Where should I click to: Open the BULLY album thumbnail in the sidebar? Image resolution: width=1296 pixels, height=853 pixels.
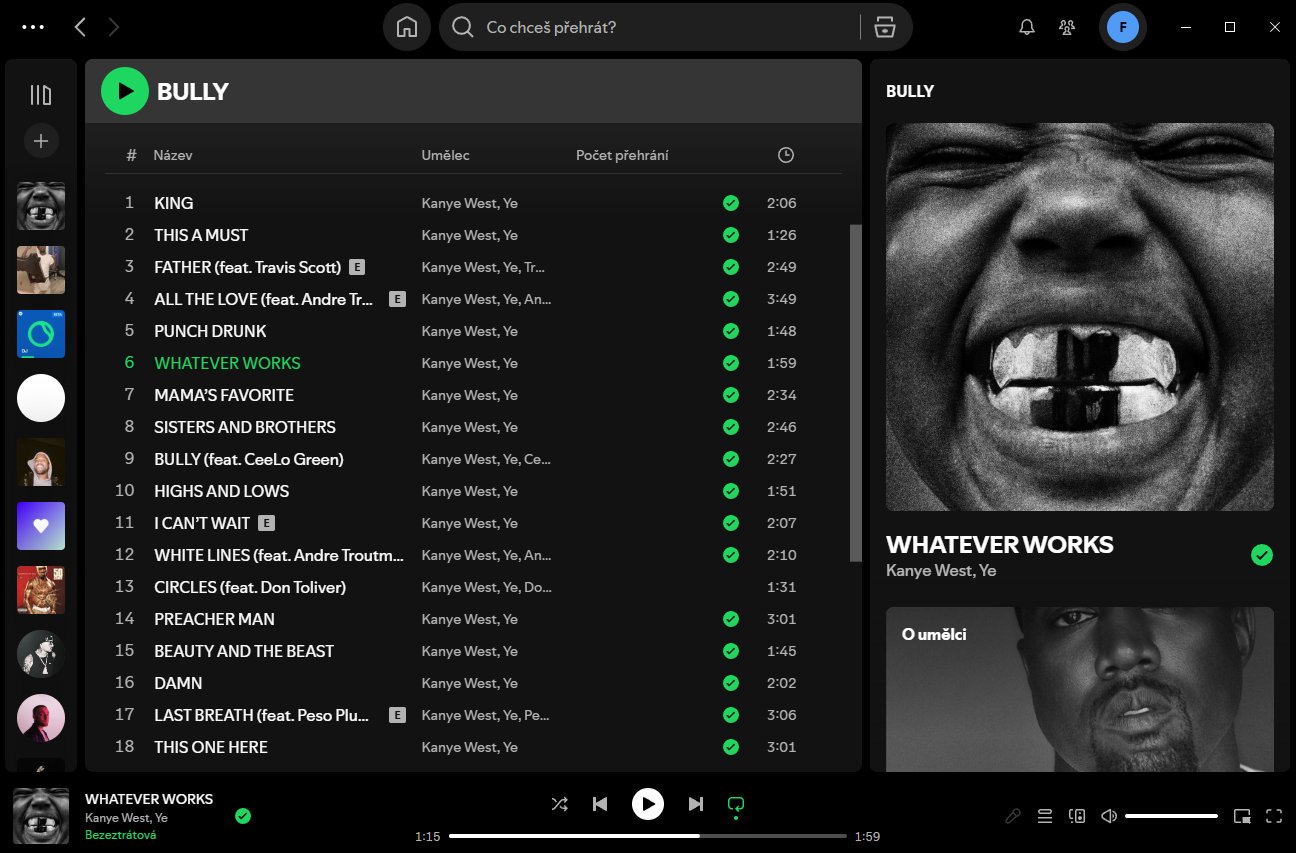click(x=41, y=206)
